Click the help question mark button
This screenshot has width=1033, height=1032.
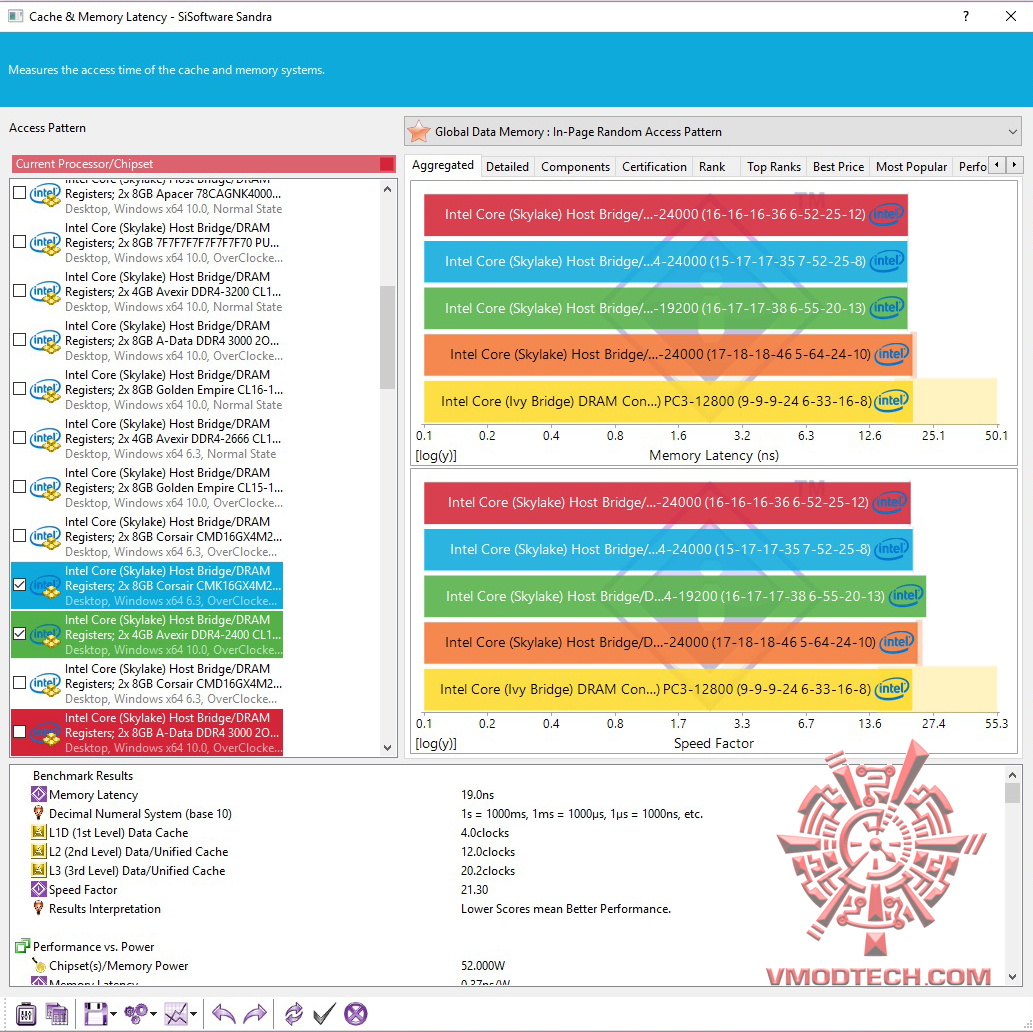(x=966, y=16)
